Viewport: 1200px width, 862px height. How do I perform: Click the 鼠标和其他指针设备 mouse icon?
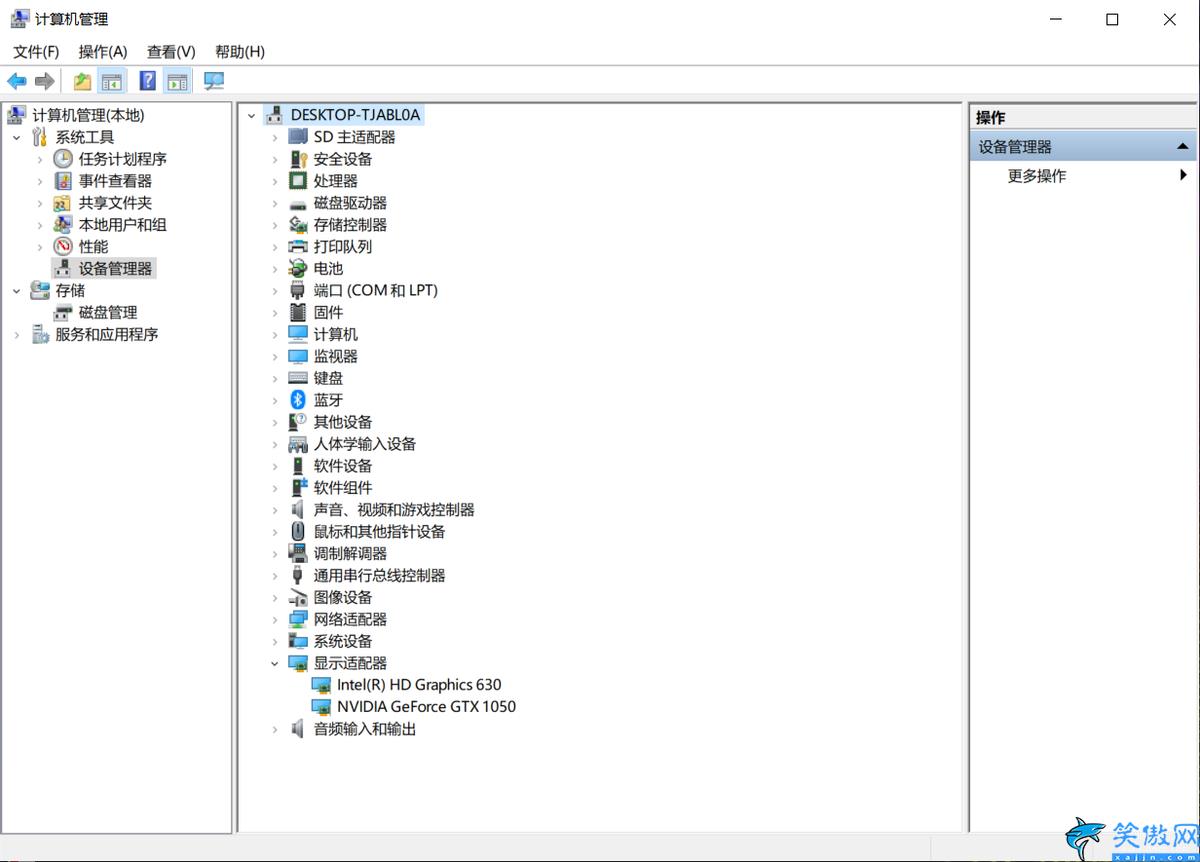[298, 531]
